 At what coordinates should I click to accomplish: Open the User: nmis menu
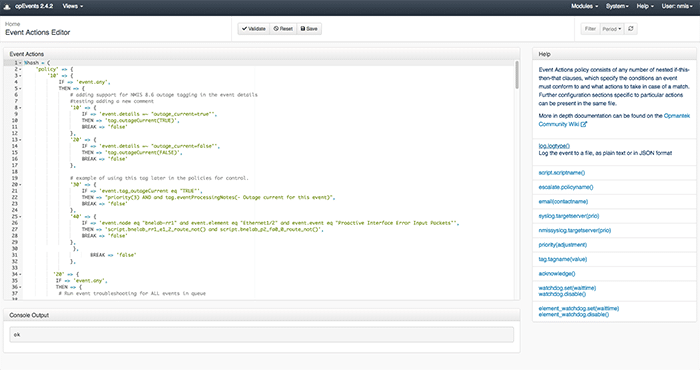[x=677, y=6]
